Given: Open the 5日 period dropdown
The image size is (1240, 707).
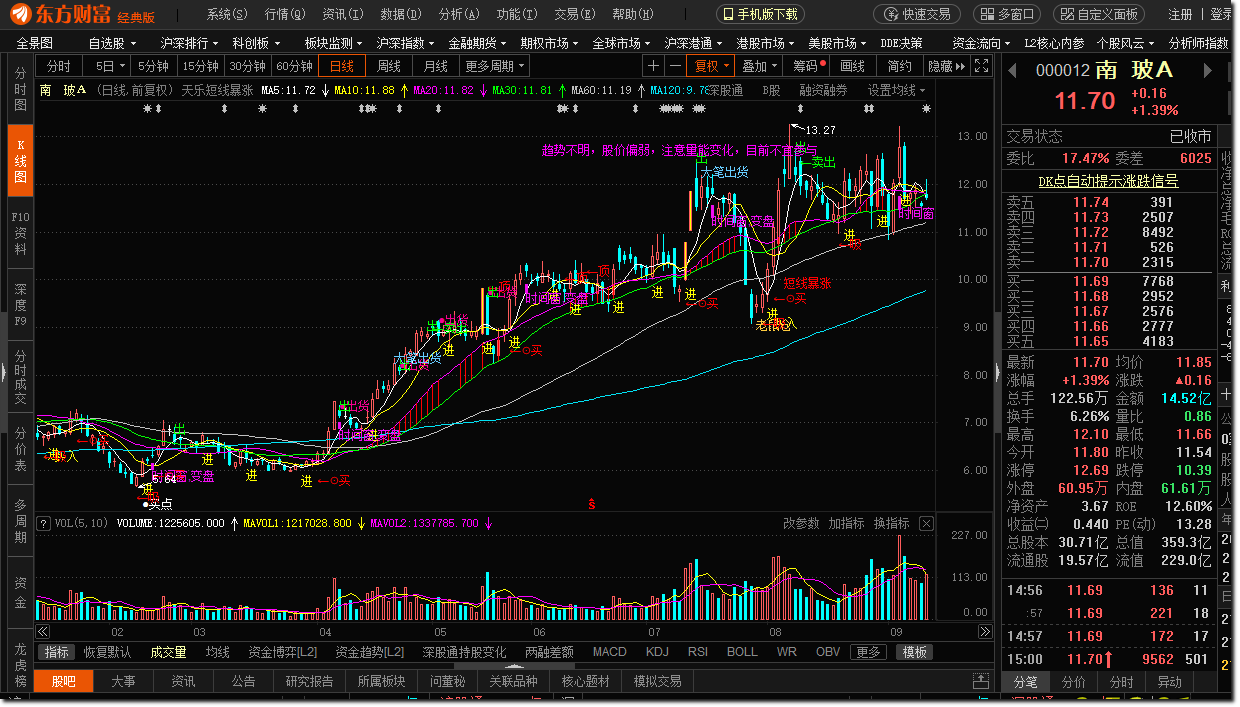Looking at the screenshot, I should [x=109, y=66].
